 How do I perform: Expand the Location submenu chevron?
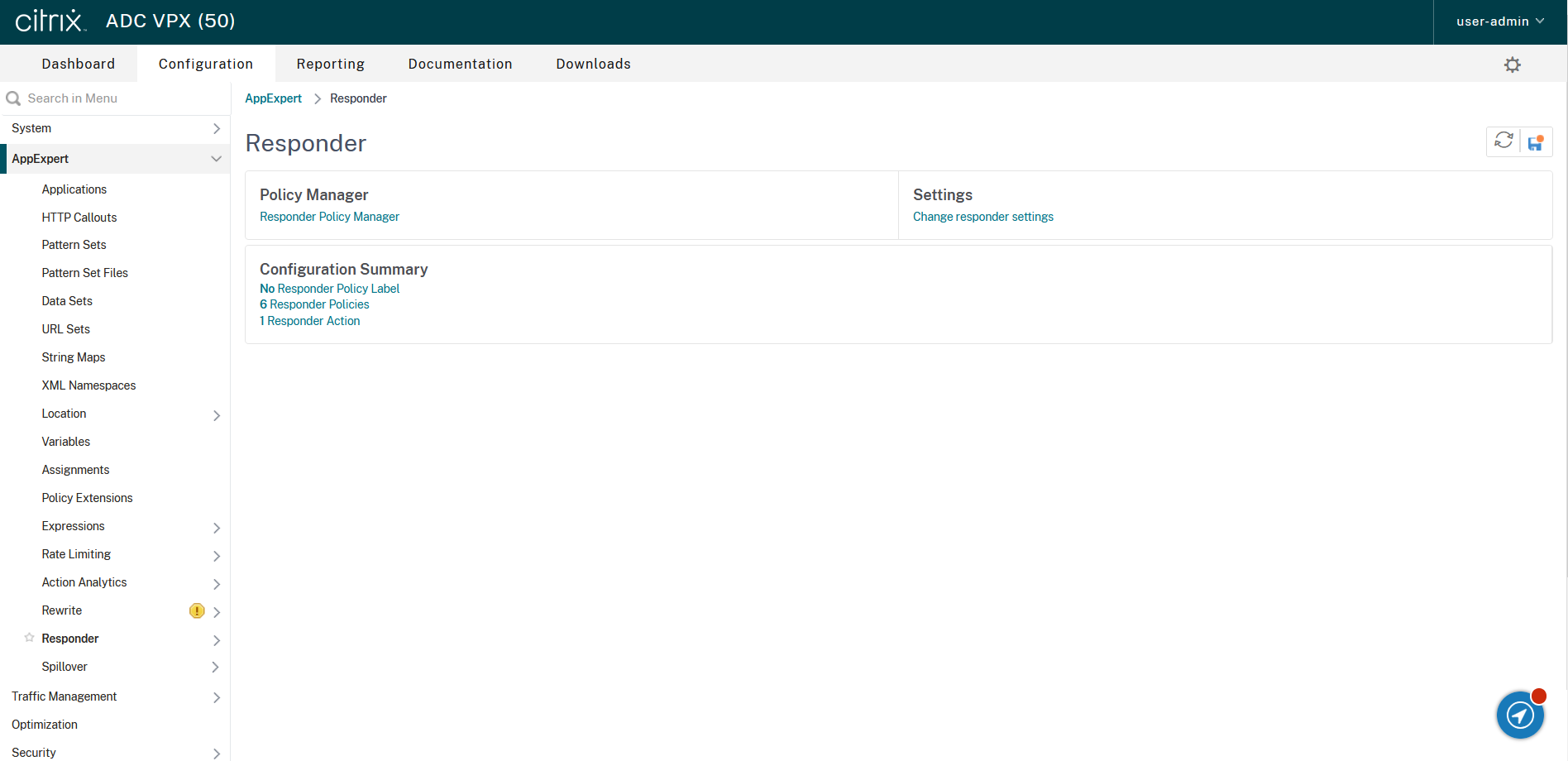(x=217, y=415)
